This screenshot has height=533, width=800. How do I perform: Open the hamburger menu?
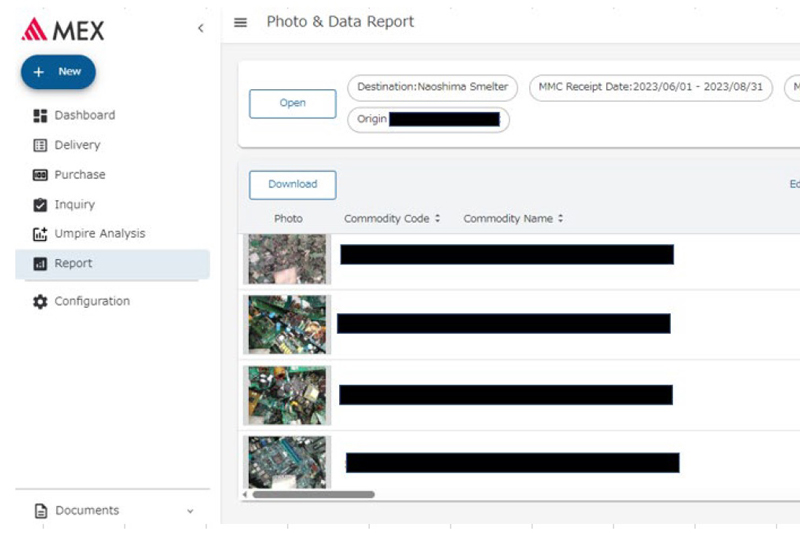point(240,23)
